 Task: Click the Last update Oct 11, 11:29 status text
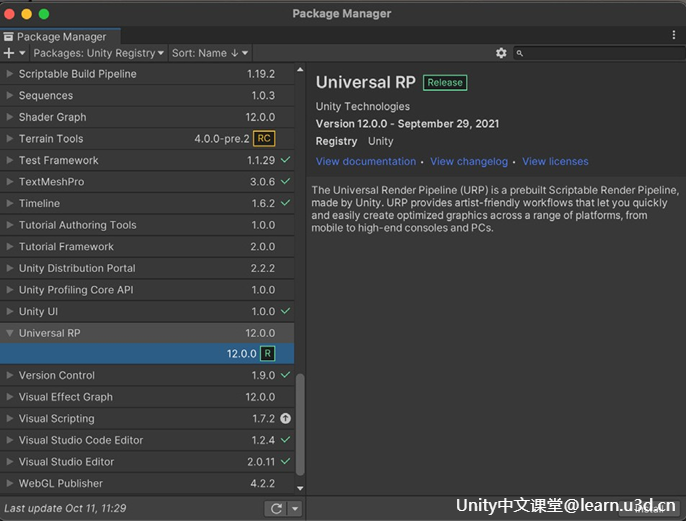(65, 508)
